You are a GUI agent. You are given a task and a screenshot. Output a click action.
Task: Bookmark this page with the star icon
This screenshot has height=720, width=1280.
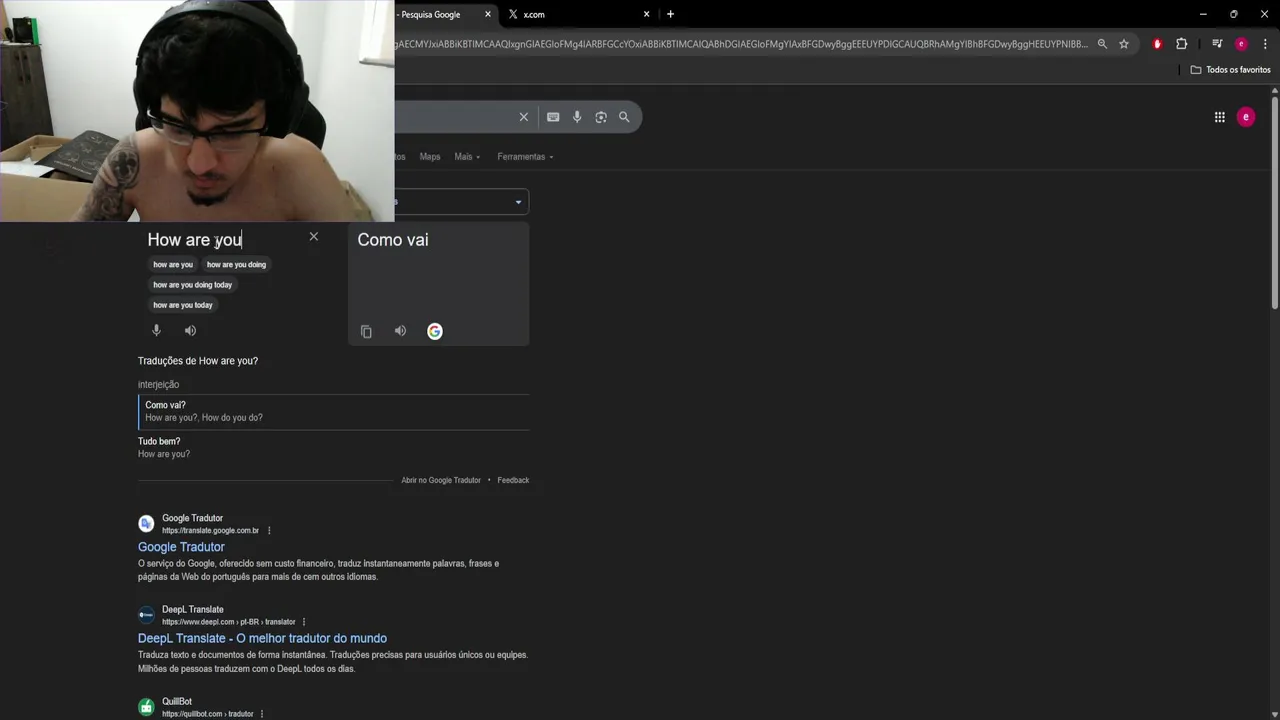click(x=1124, y=44)
